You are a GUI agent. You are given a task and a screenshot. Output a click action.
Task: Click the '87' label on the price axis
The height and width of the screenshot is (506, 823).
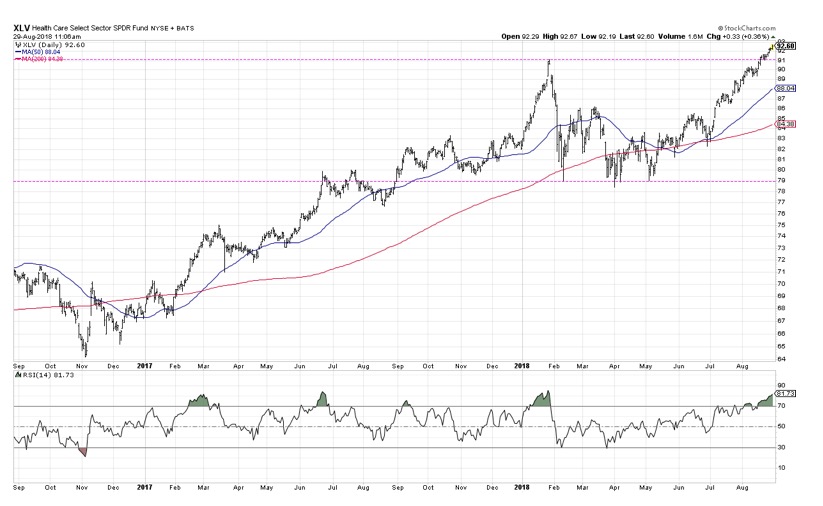pyautogui.click(x=781, y=99)
